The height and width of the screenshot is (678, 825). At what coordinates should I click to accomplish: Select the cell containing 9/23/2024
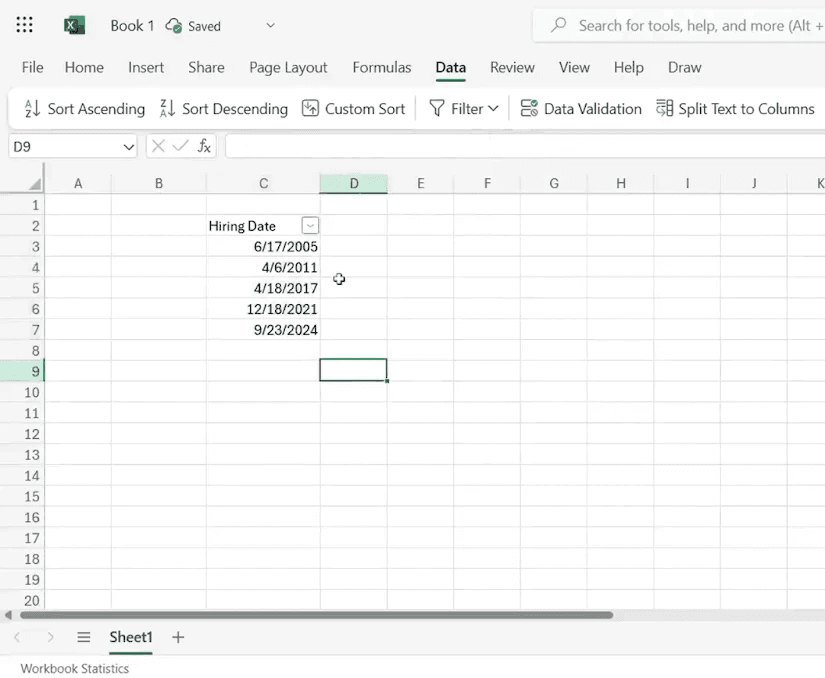[263, 329]
